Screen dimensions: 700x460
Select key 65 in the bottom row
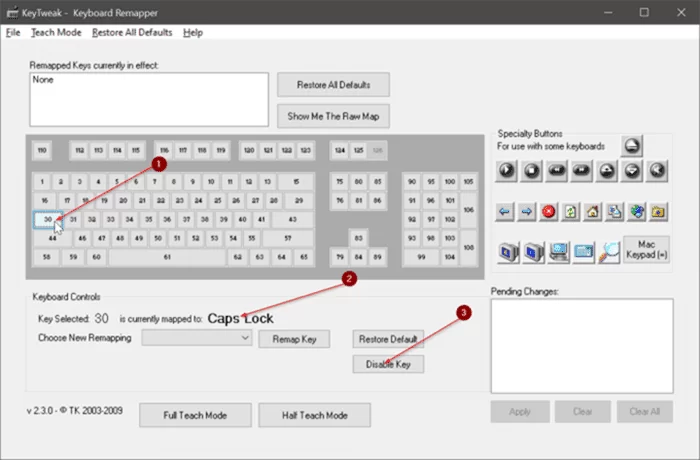[304, 257]
